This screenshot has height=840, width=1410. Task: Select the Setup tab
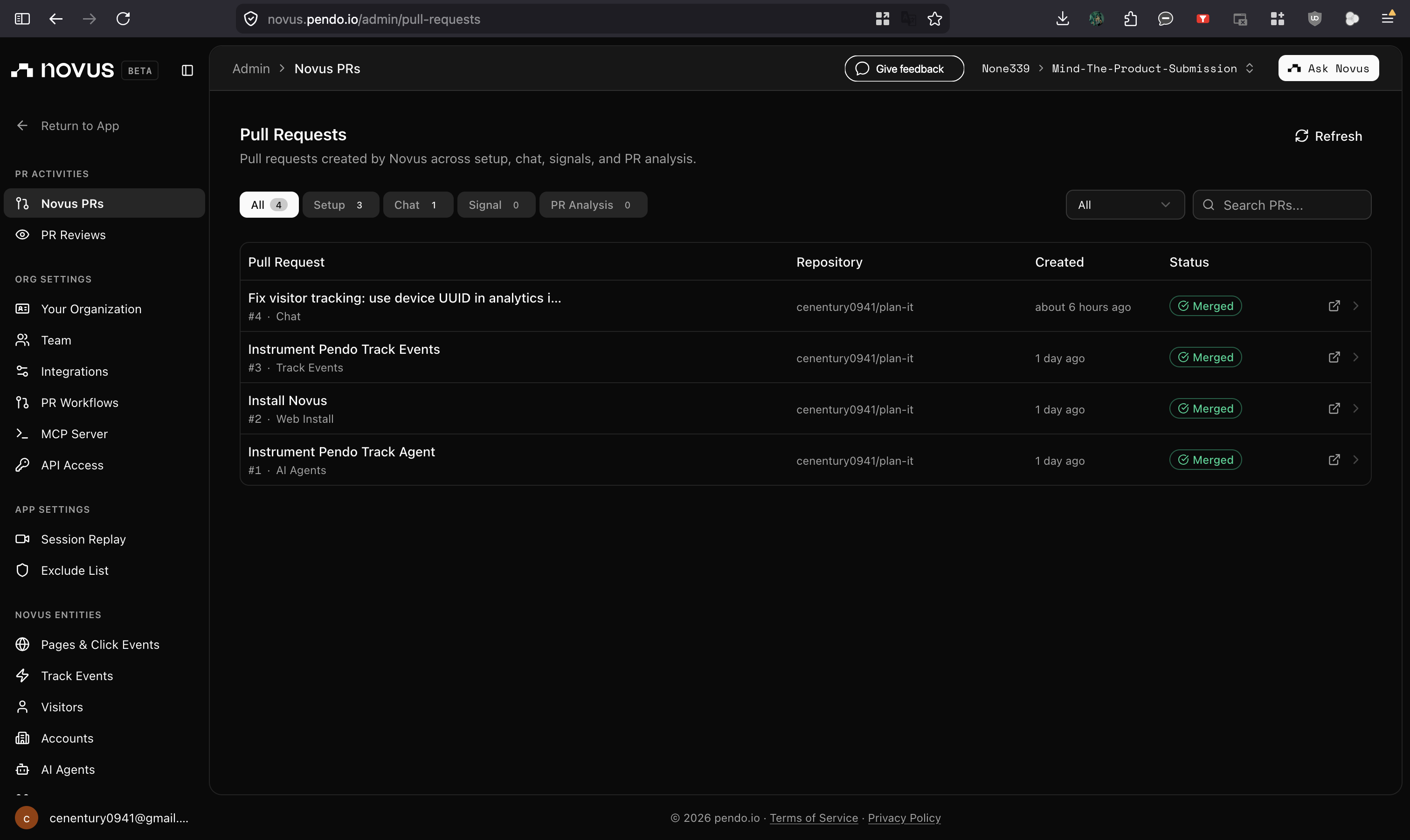pyautogui.click(x=340, y=205)
